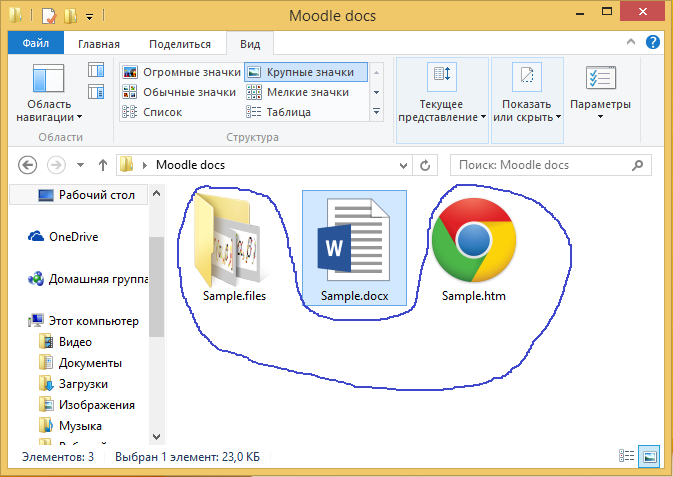Image resolution: width=673 pixels, height=477 pixels.
Task: Toggle the details pane icon
Action: [x=96, y=92]
